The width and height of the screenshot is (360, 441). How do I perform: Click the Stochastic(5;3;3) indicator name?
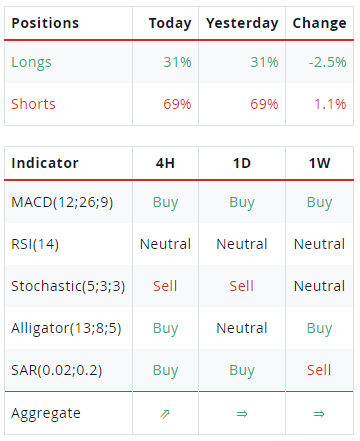pos(68,286)
